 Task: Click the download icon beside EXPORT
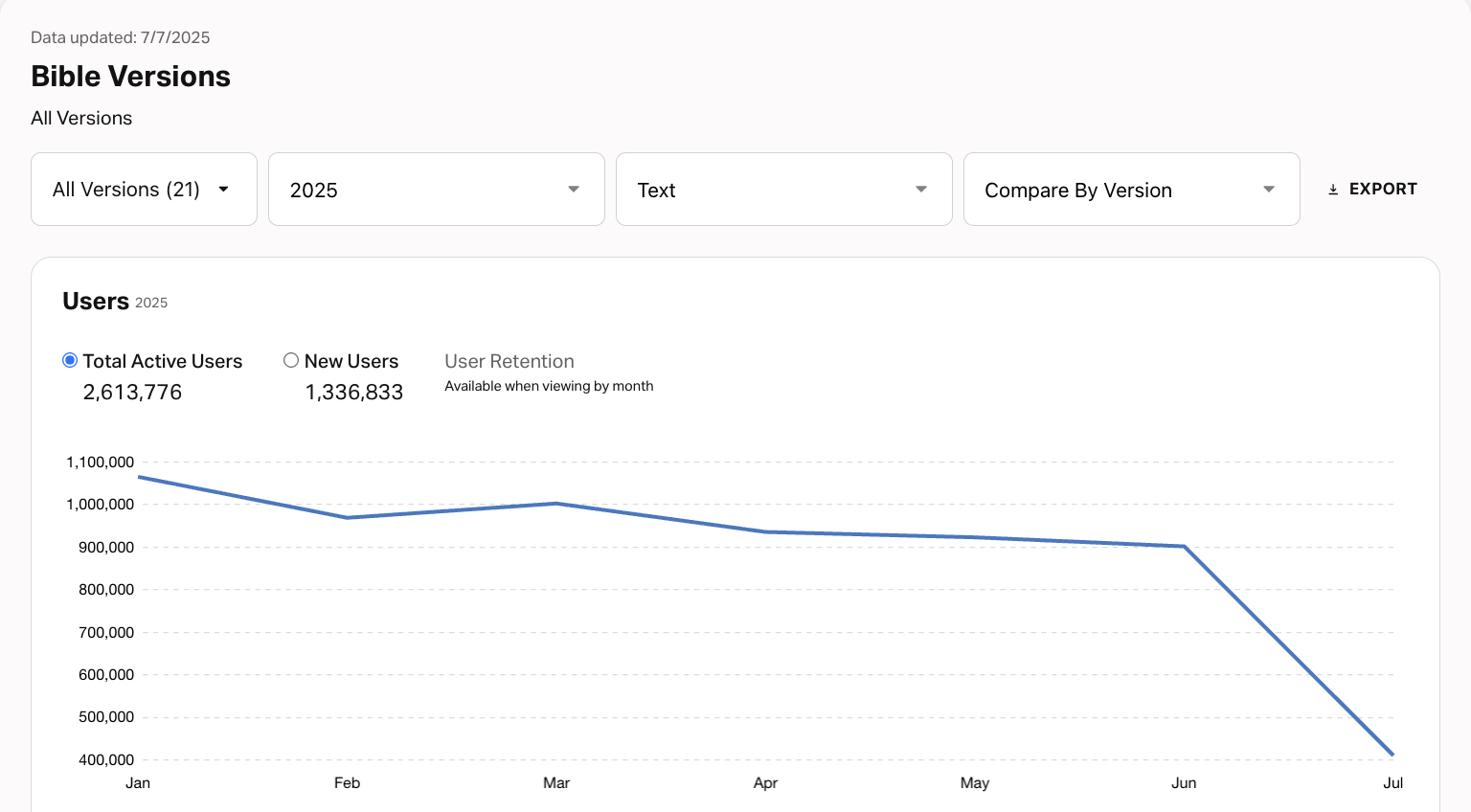[1333, 190]
